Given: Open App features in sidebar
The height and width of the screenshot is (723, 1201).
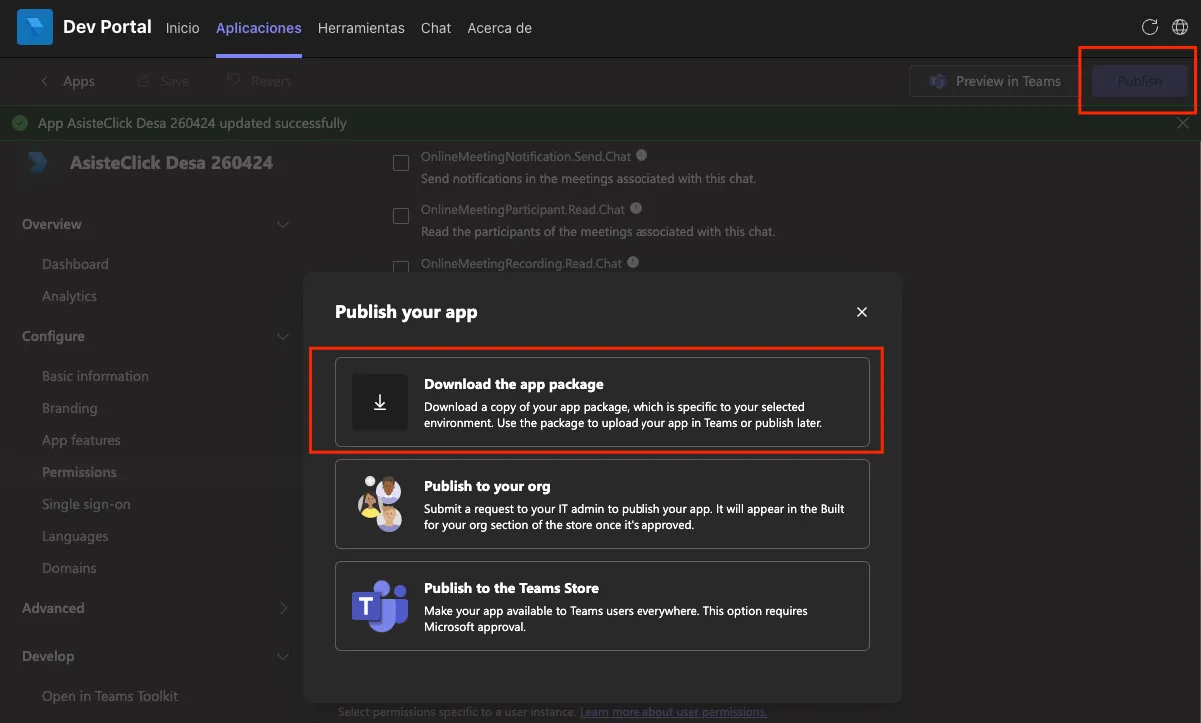Looking at the screenshot, I should (x=81, y=440).
